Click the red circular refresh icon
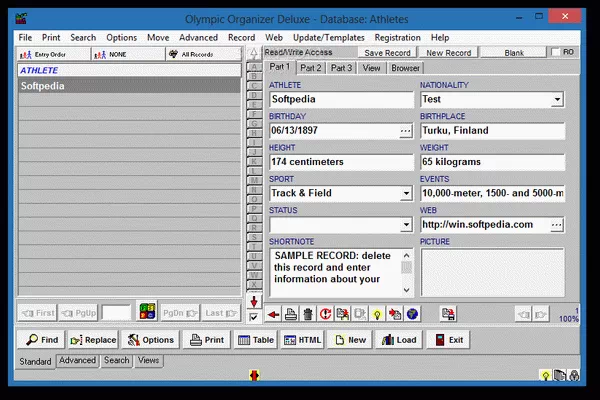 tap(325, 315)
